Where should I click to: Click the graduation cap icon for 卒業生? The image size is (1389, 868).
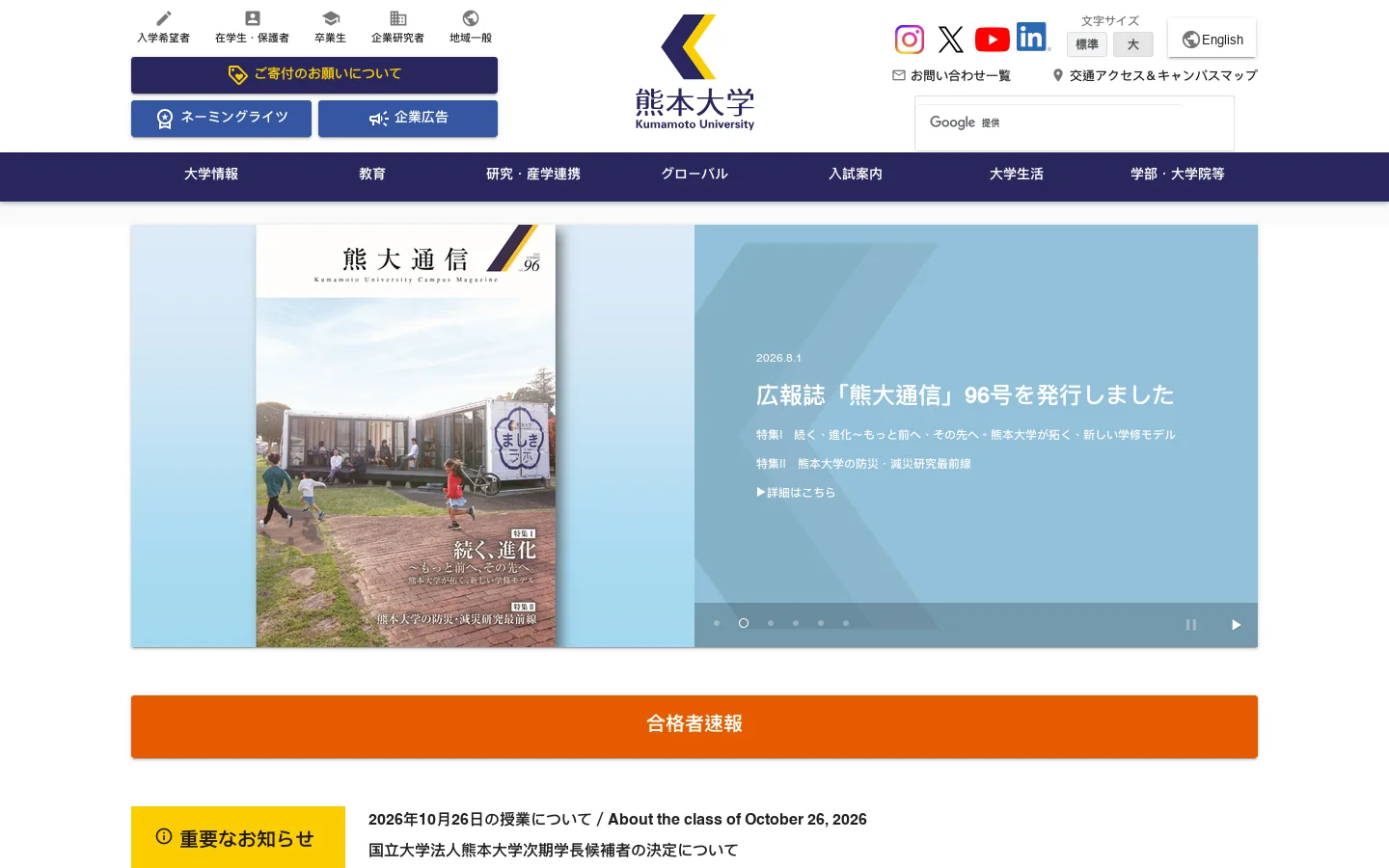point(331,18)
